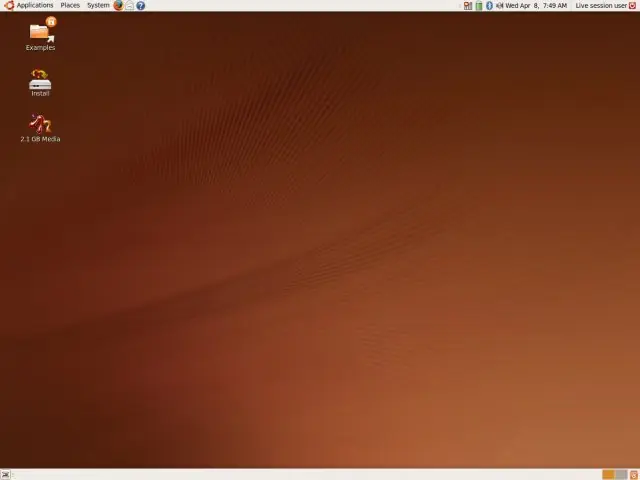
Task: Click the network manager tray icon
Action: click(x=468, y=5)
